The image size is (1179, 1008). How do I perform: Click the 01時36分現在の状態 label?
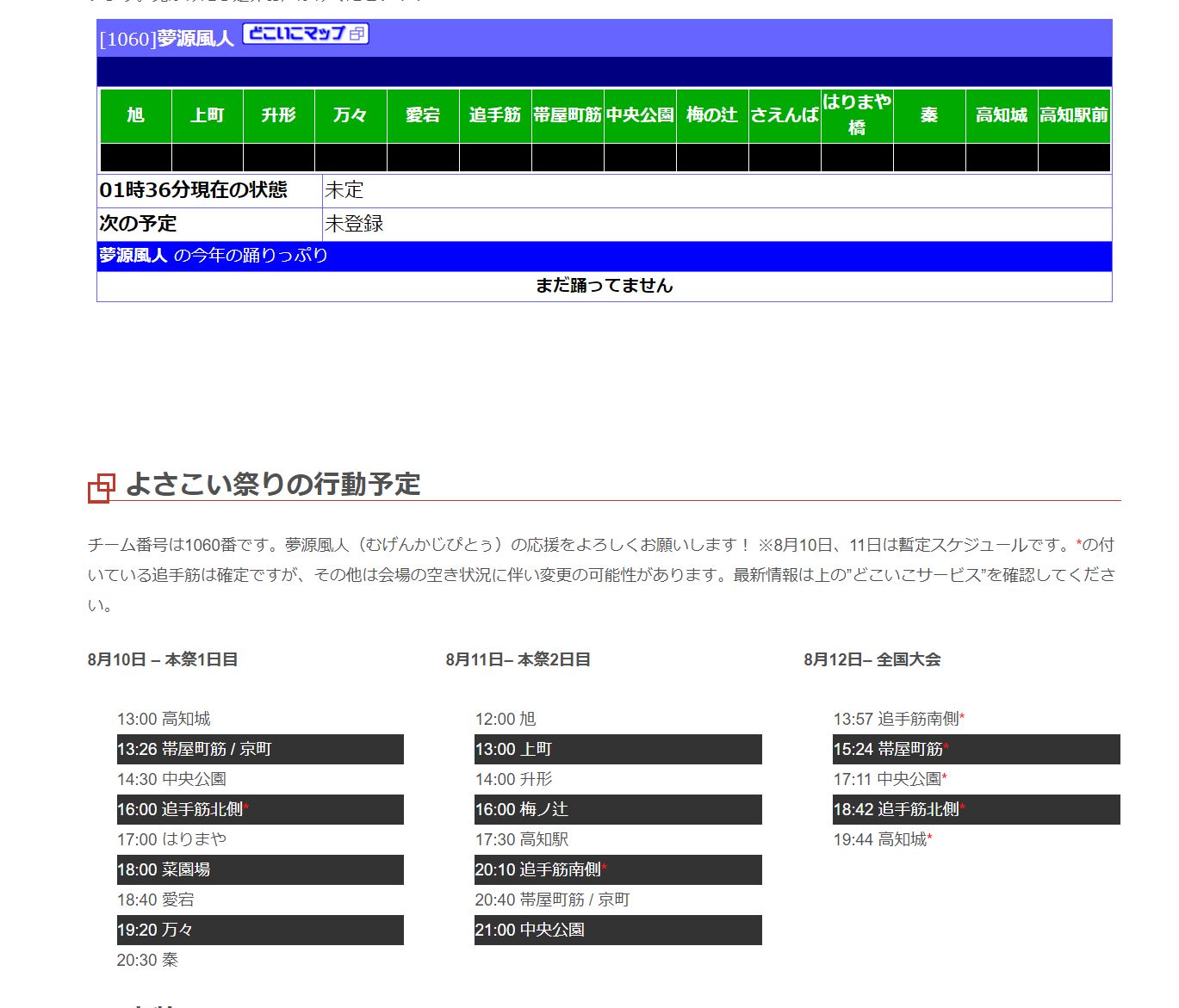[194, 190]
